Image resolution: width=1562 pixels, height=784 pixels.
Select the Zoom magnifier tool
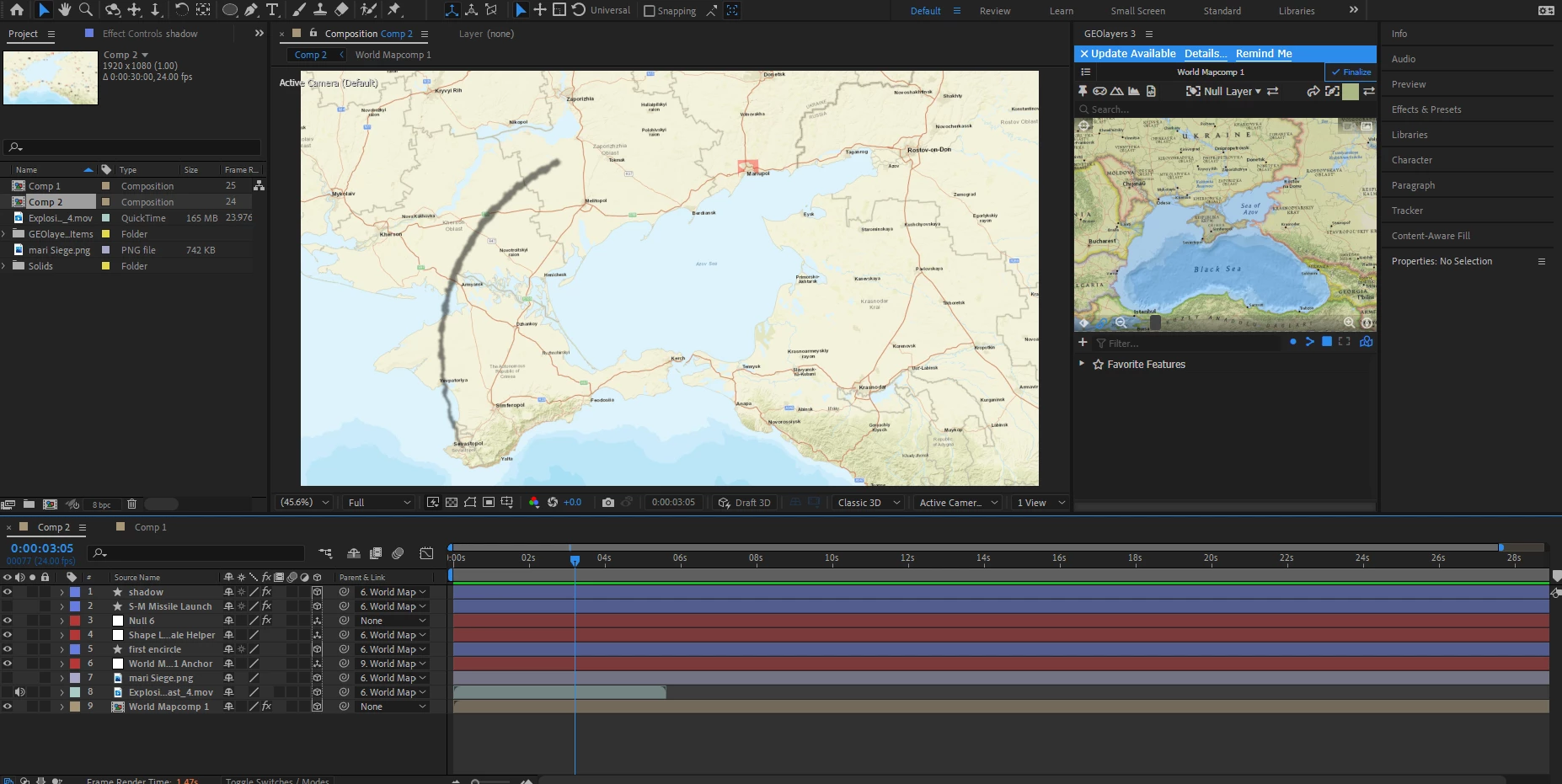click(x=85, y=10)
